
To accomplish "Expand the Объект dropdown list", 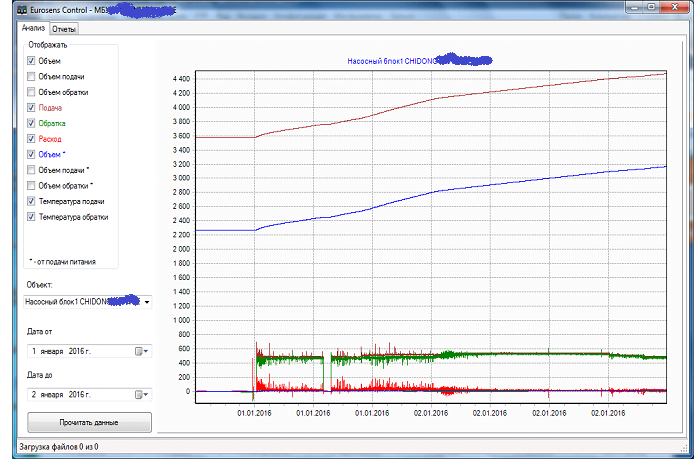I will 147,301.
